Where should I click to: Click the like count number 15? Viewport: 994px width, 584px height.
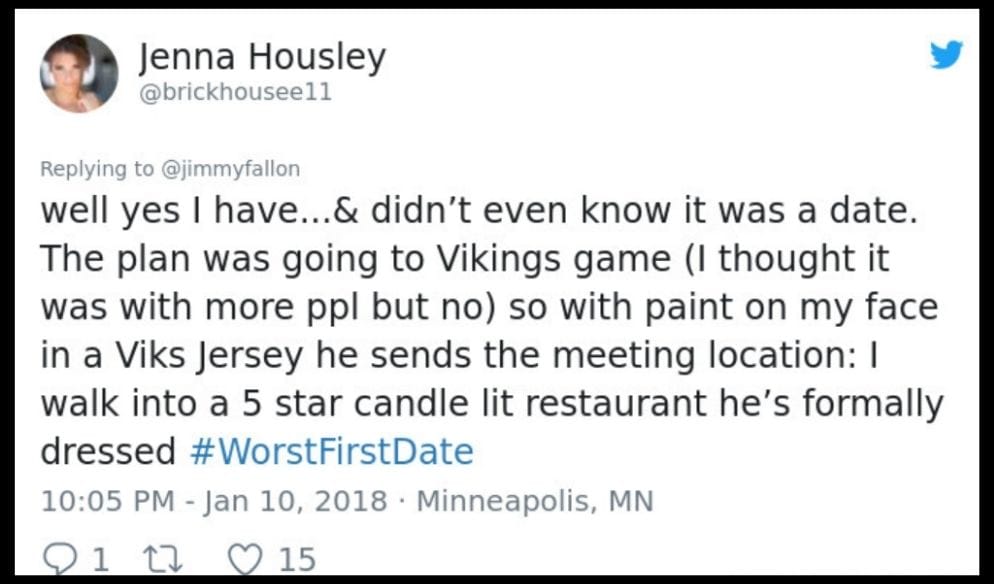(x=297, y=558)
